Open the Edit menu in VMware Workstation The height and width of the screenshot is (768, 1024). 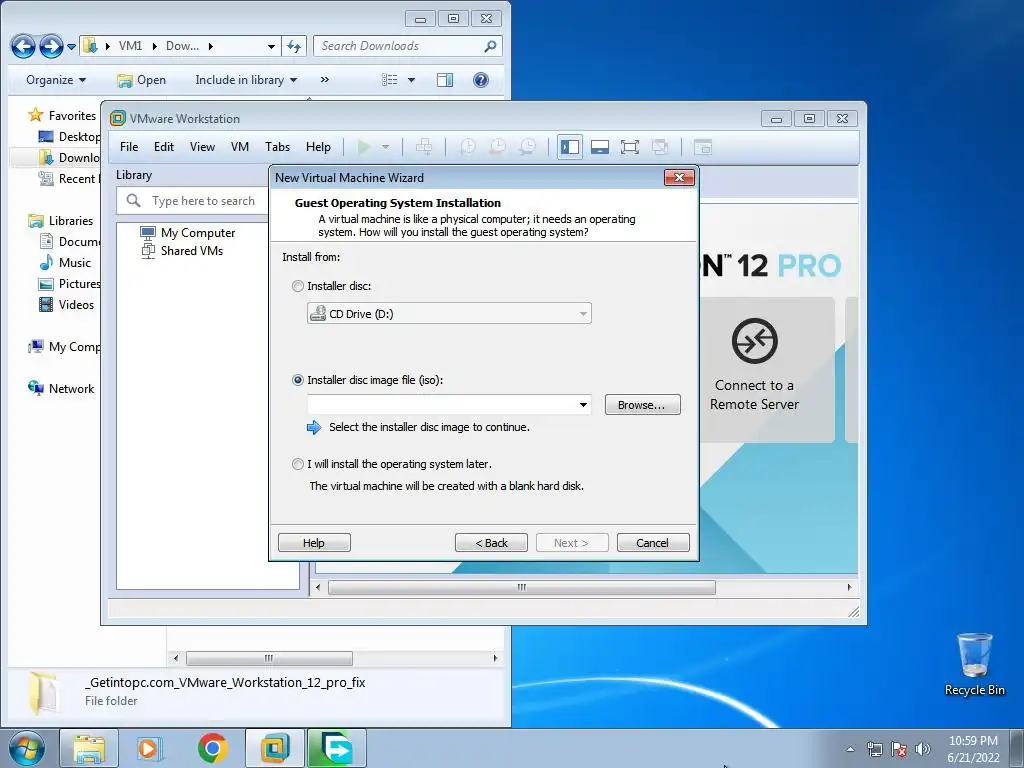164,147
